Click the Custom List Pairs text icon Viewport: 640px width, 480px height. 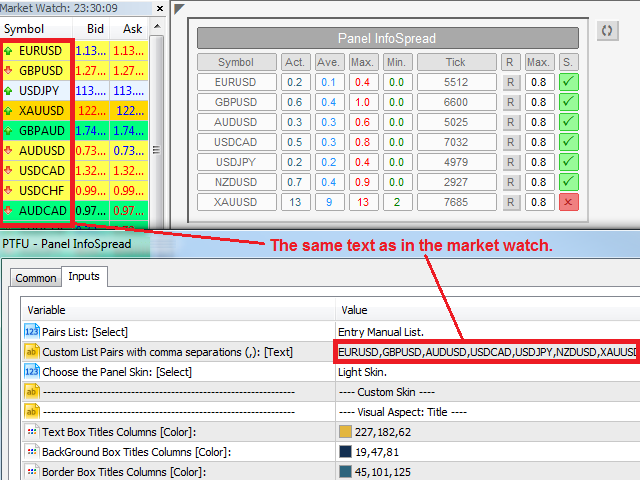(x=32, y=351)
